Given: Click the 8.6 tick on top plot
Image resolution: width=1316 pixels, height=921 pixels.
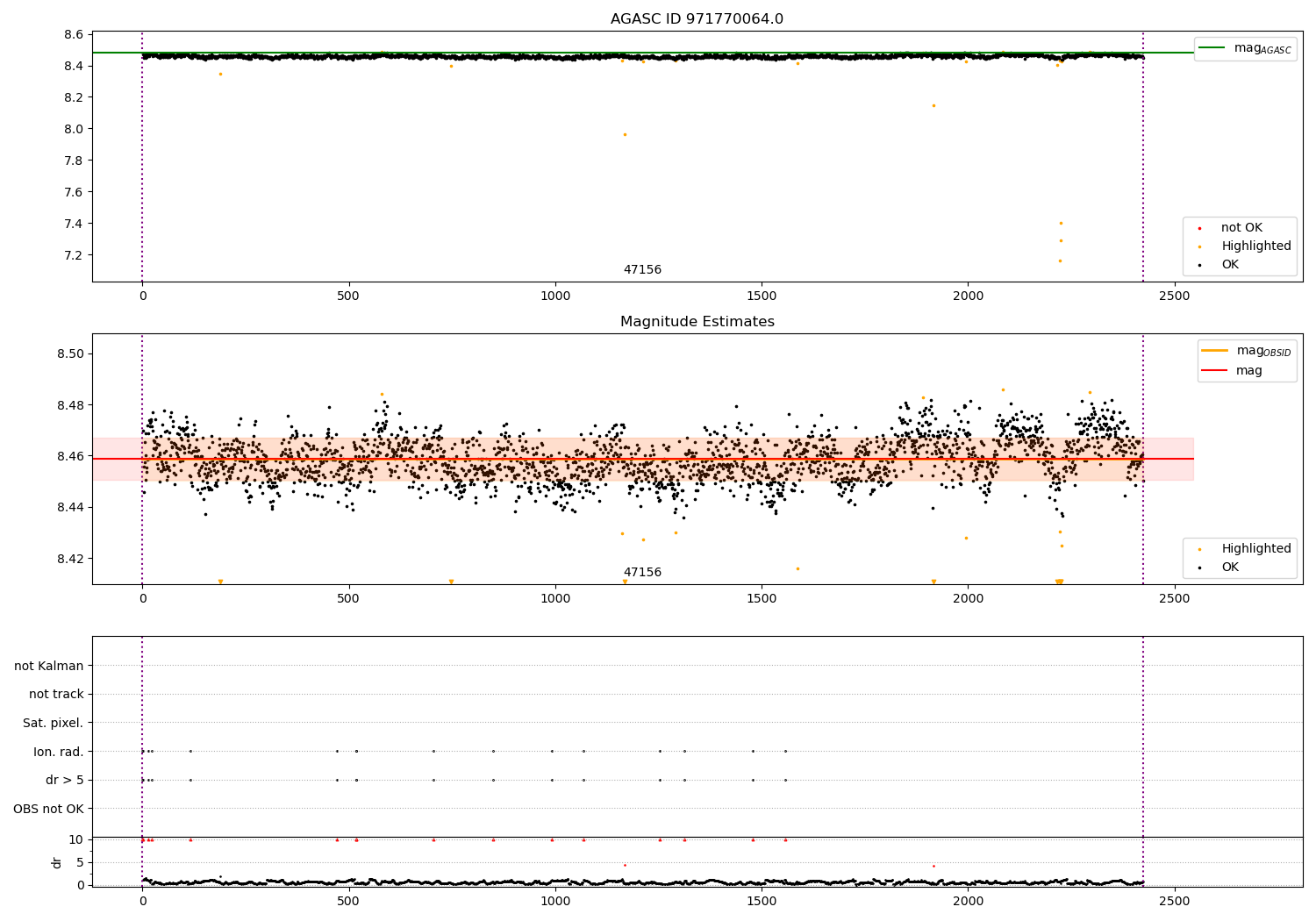Looking at the screenshot, I should pyautogui.click(x=75, y=35).
